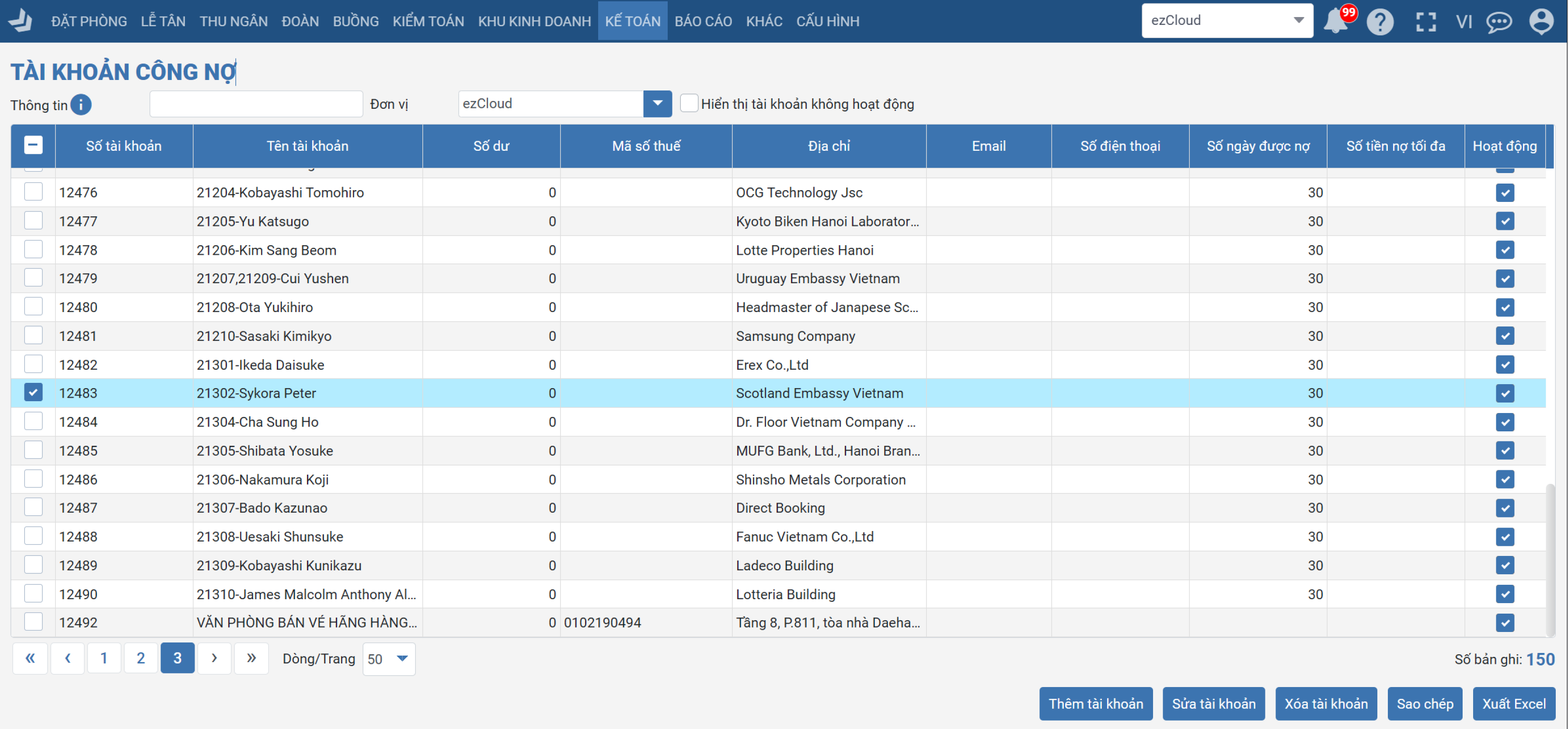1568x729 pixels.
Task: Enable Hiển thị tài khoản không hoạt động
Action: pyautogui.click(x=689, y=103)
